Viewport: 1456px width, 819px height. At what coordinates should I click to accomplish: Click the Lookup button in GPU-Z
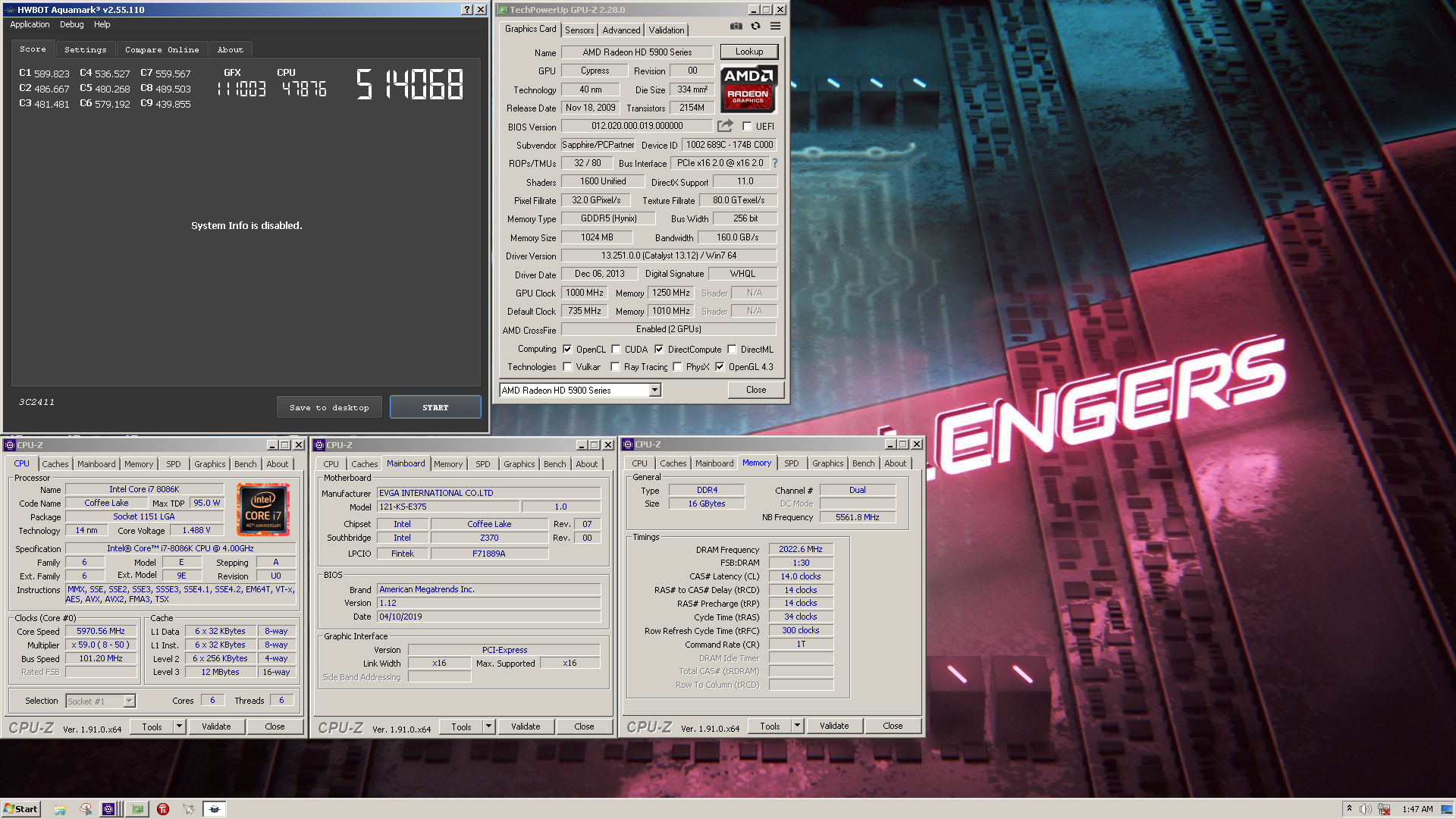pos(748,52)
